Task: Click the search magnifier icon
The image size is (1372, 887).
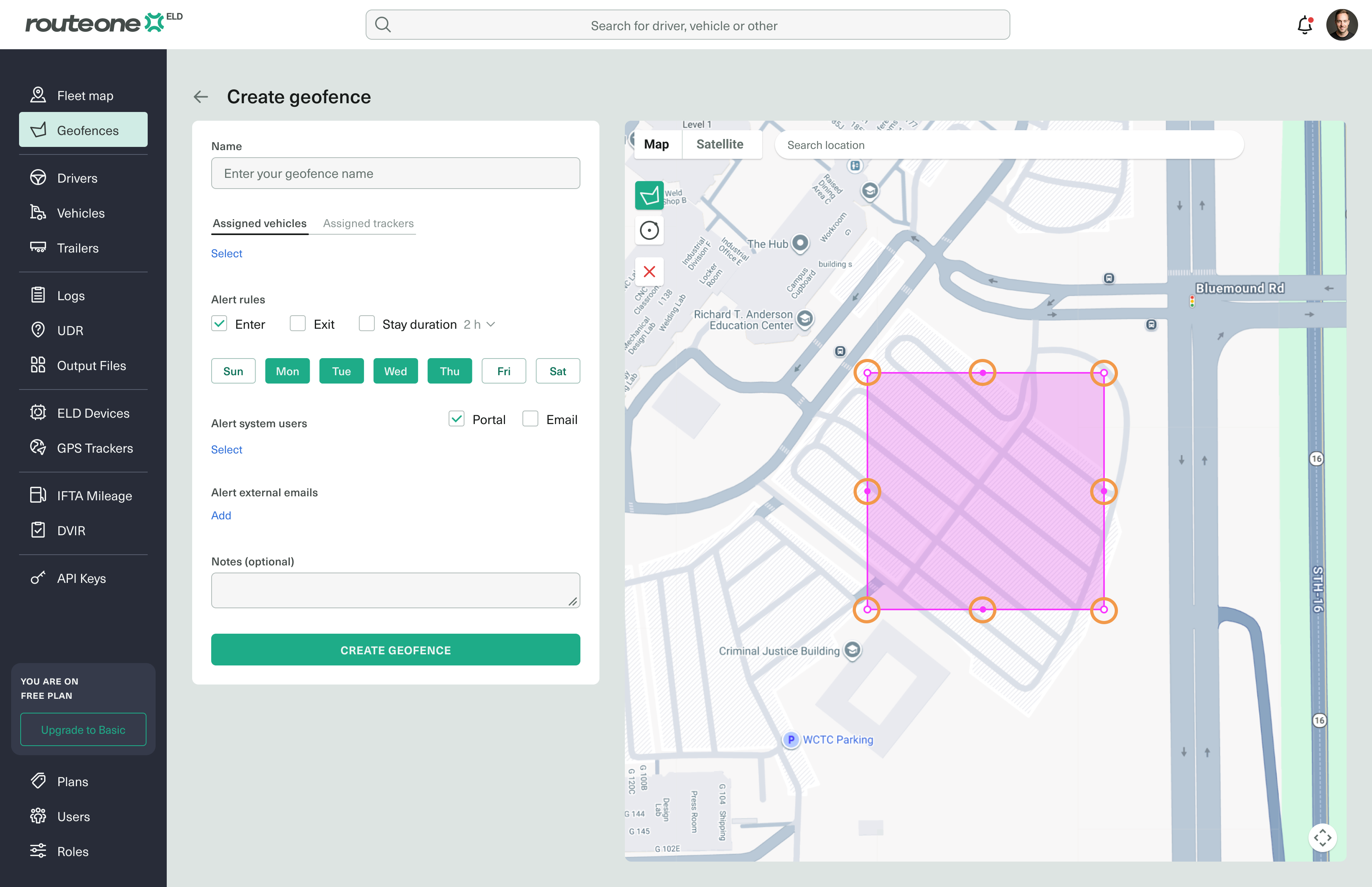Action: 383,25
